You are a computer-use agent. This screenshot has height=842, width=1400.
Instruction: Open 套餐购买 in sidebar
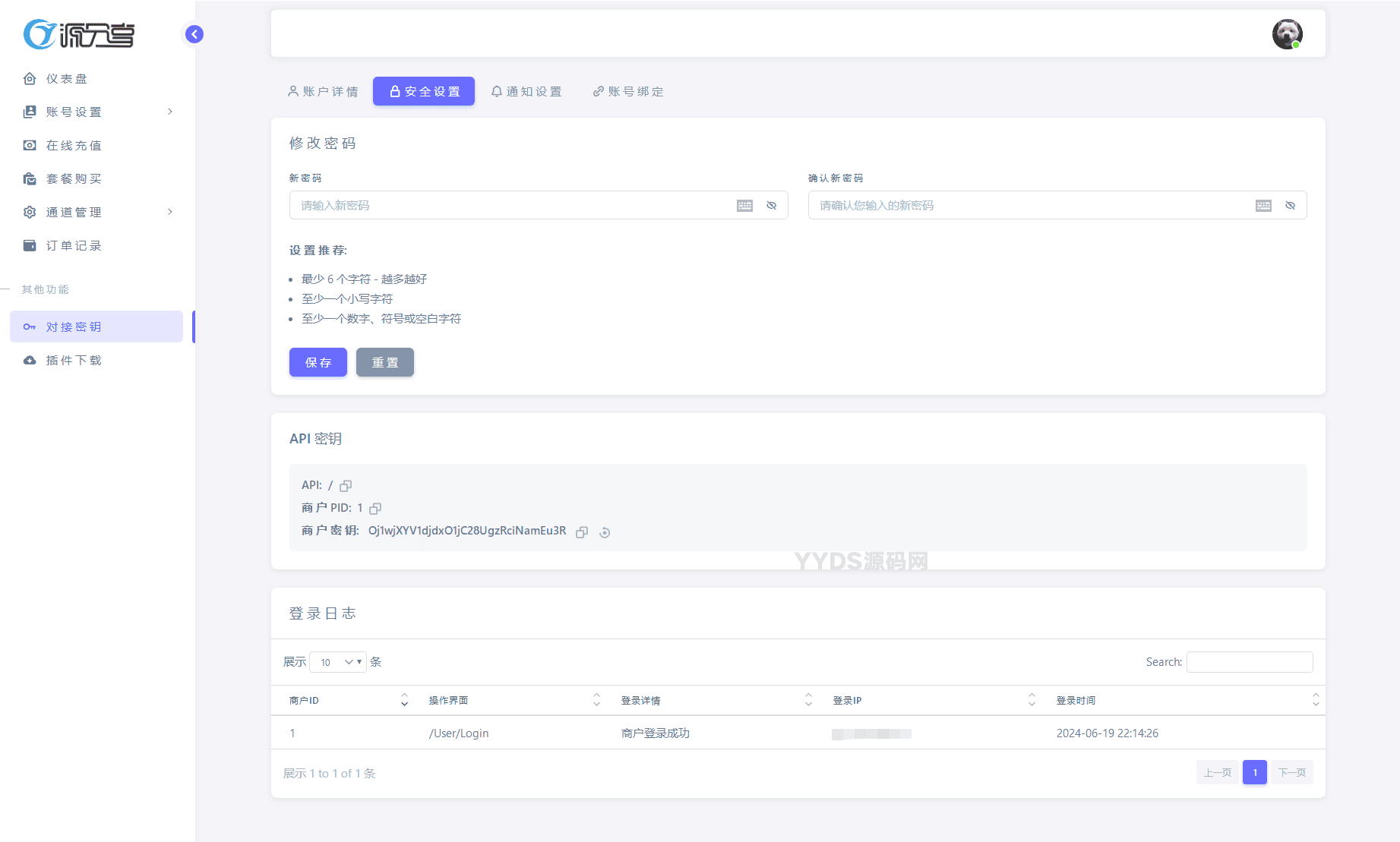[97, 179]
